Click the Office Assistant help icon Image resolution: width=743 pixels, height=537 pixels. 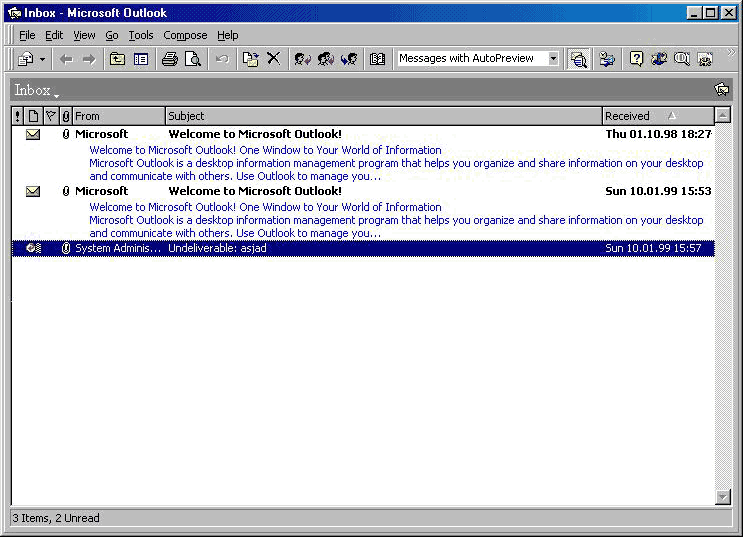(636, 59)
